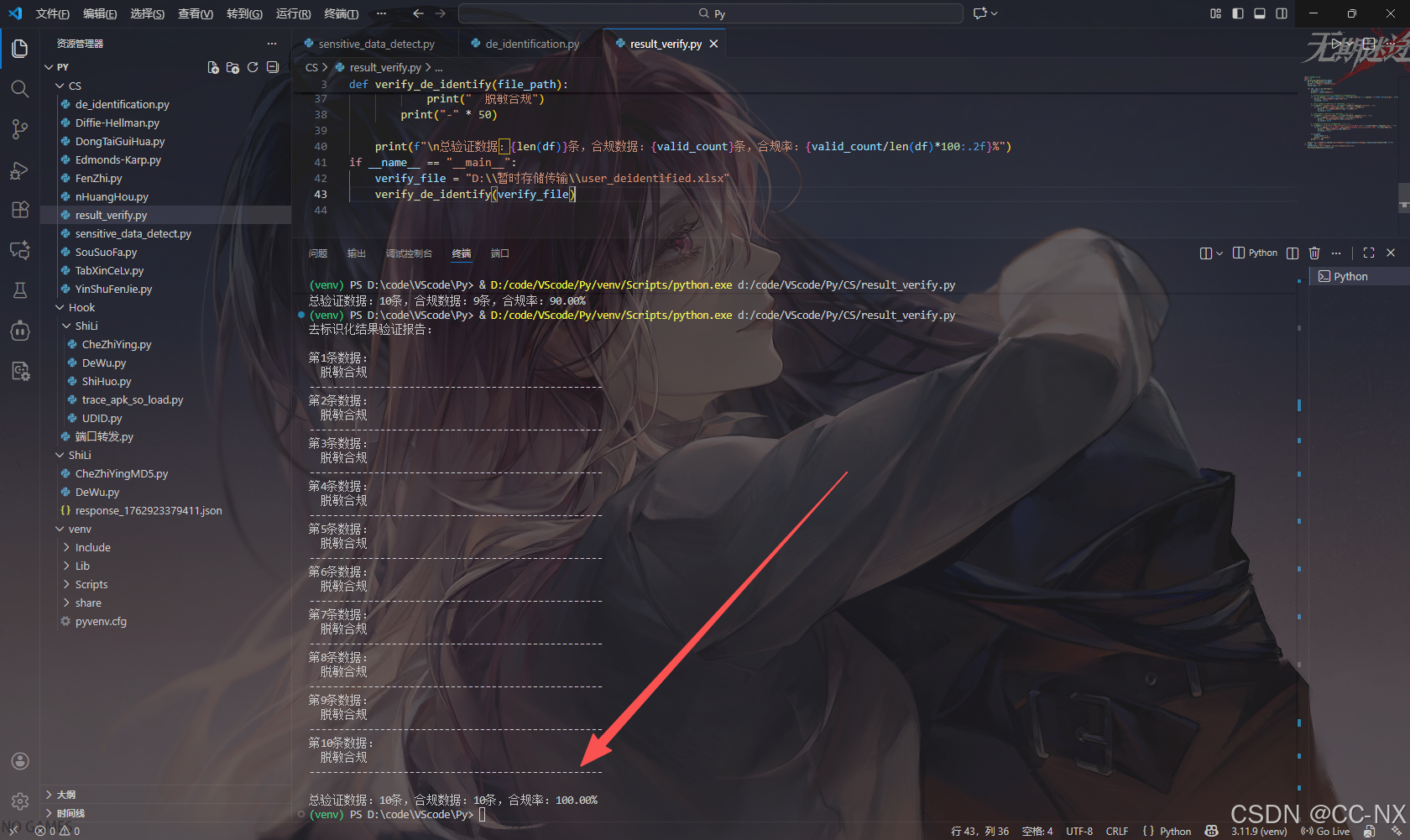Image resolution: width=1410 pixels, height=840 pixels.
Task: Open the 查看(V) menu
Action: click(196, 13)
